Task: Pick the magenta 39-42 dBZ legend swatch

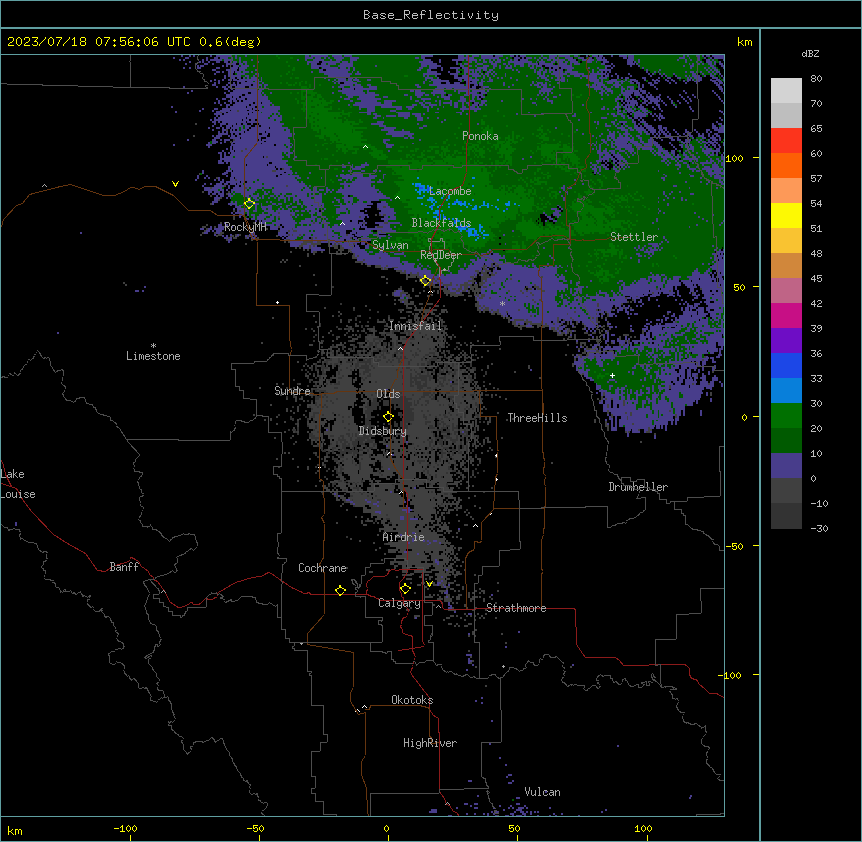Action: point(786,315)
